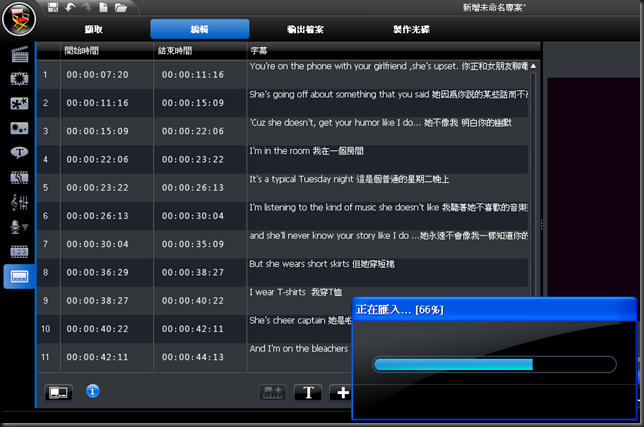The image size is (644, 427).
Task: Click start time 00:00:07:20
Action: 97,75
